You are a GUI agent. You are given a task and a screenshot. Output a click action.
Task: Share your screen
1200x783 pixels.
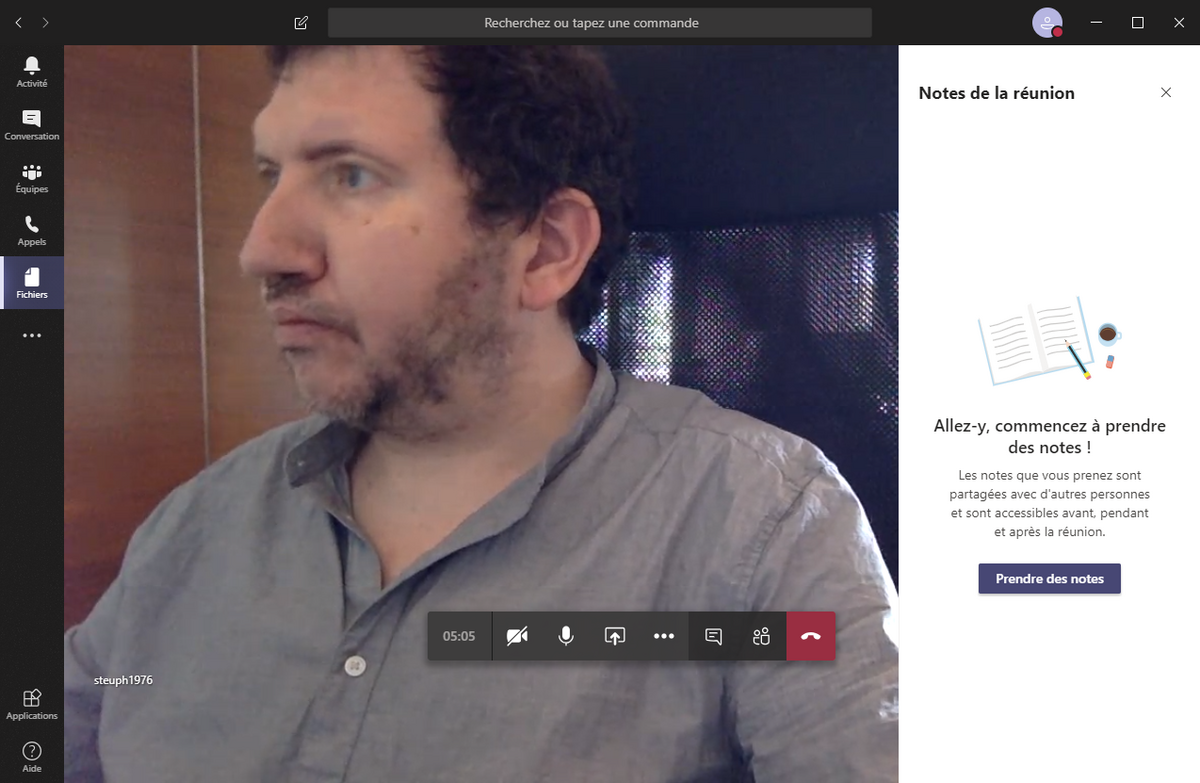615,636
